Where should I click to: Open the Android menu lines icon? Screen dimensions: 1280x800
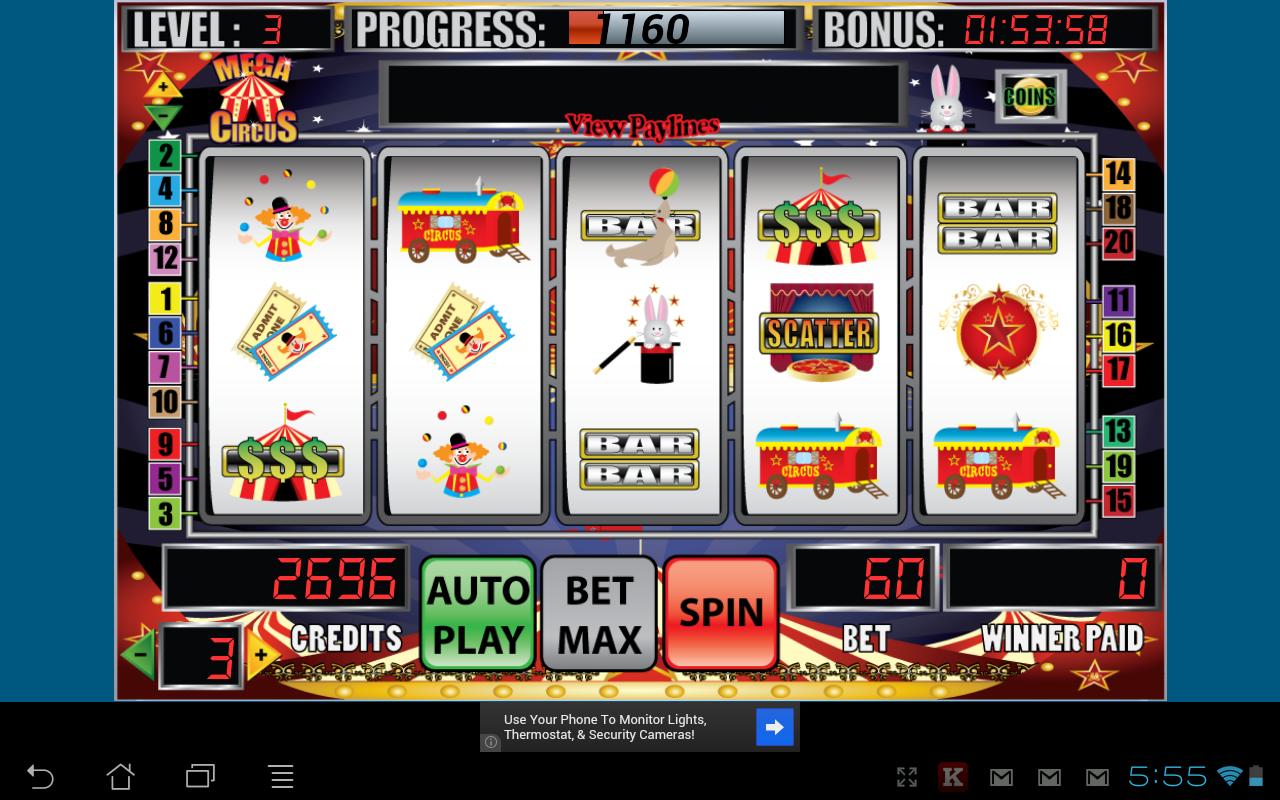(281, 776)
